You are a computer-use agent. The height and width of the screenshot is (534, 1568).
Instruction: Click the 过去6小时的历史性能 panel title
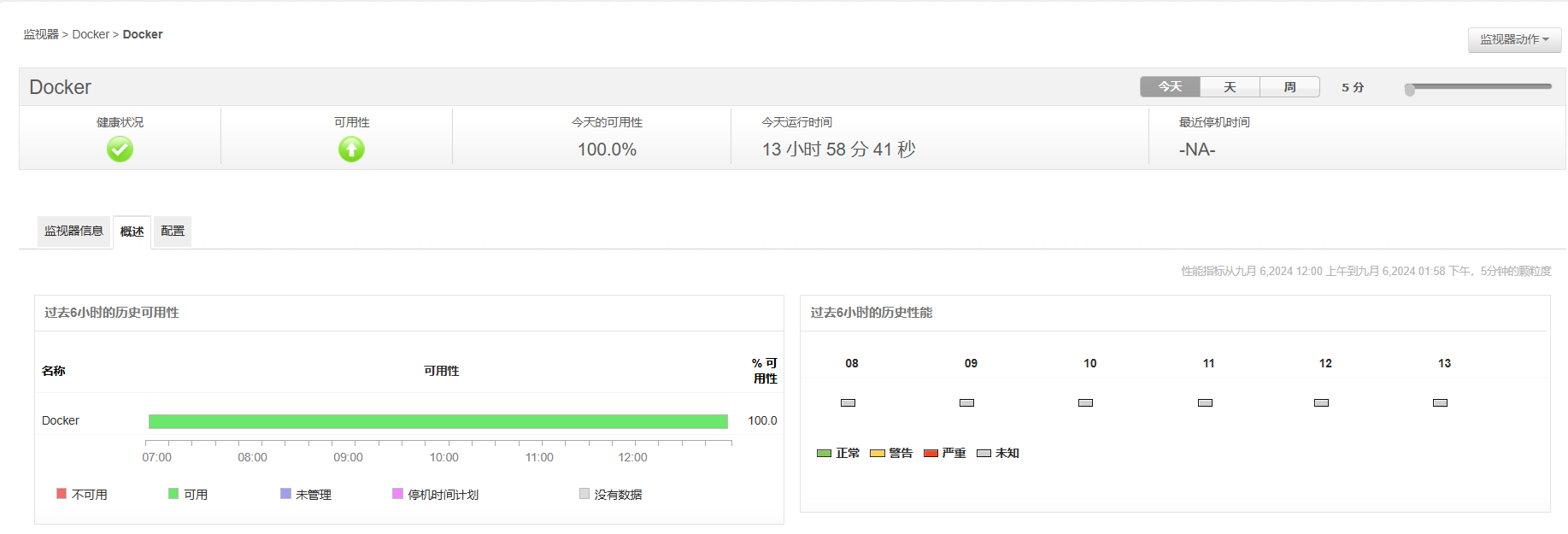coord(872,313)
